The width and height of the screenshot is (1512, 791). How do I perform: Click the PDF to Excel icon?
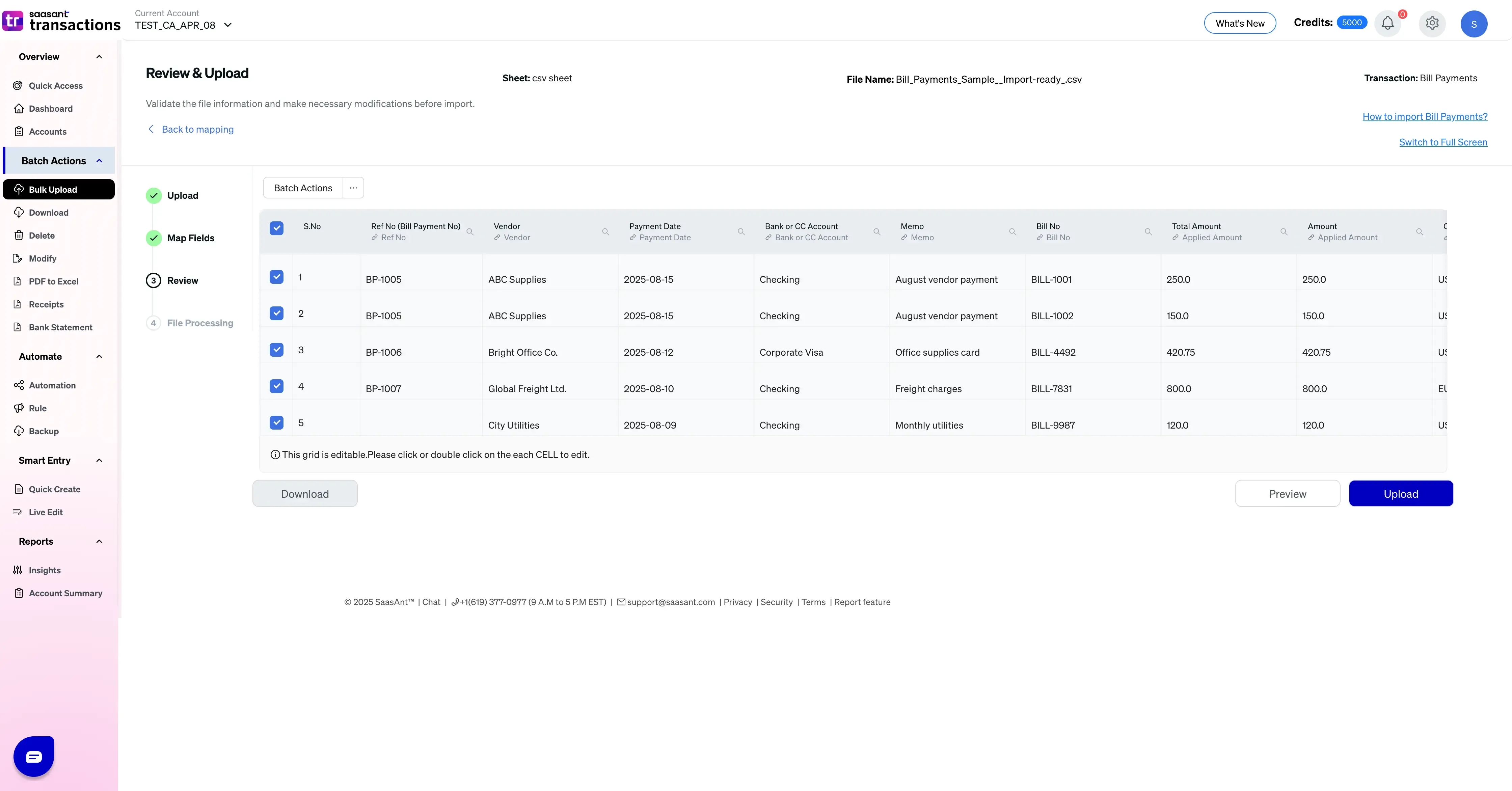pos(18,281)
